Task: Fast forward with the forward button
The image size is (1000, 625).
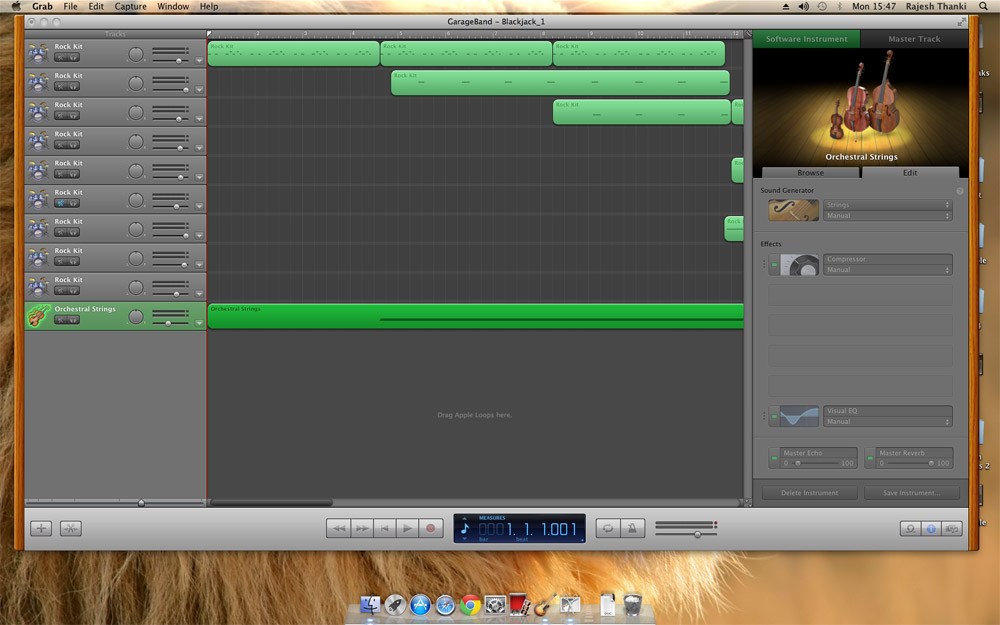Action: (x=362, y=528)
